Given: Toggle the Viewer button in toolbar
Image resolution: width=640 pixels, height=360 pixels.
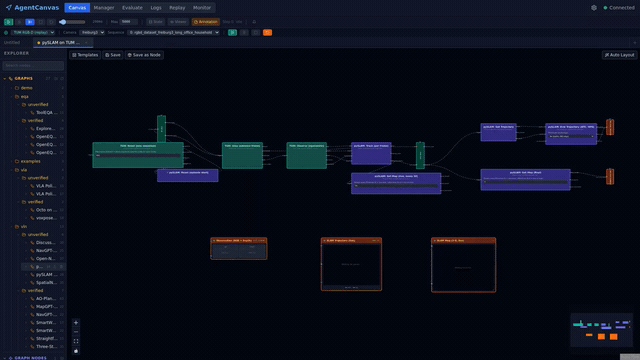Looking at the screenshot, I should pos(178,22).
